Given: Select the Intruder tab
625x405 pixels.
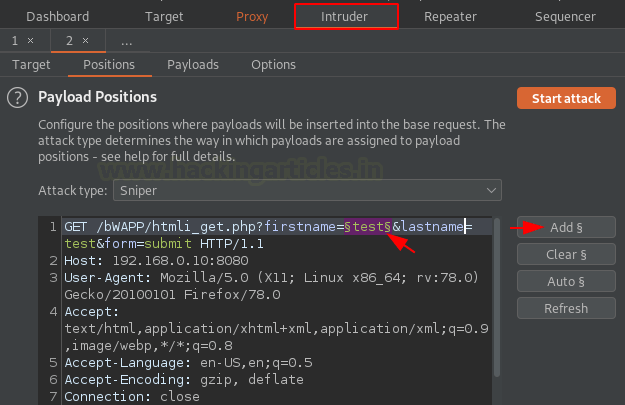Looking at the screenshot, I should click(345, 16).
